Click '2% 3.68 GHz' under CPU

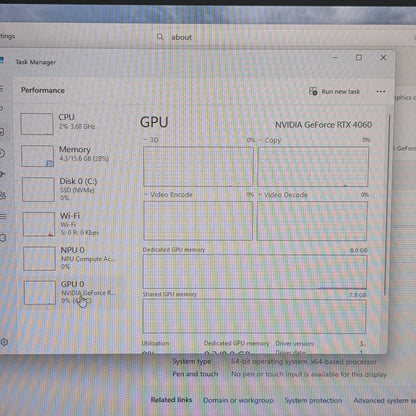coord(77,127)
